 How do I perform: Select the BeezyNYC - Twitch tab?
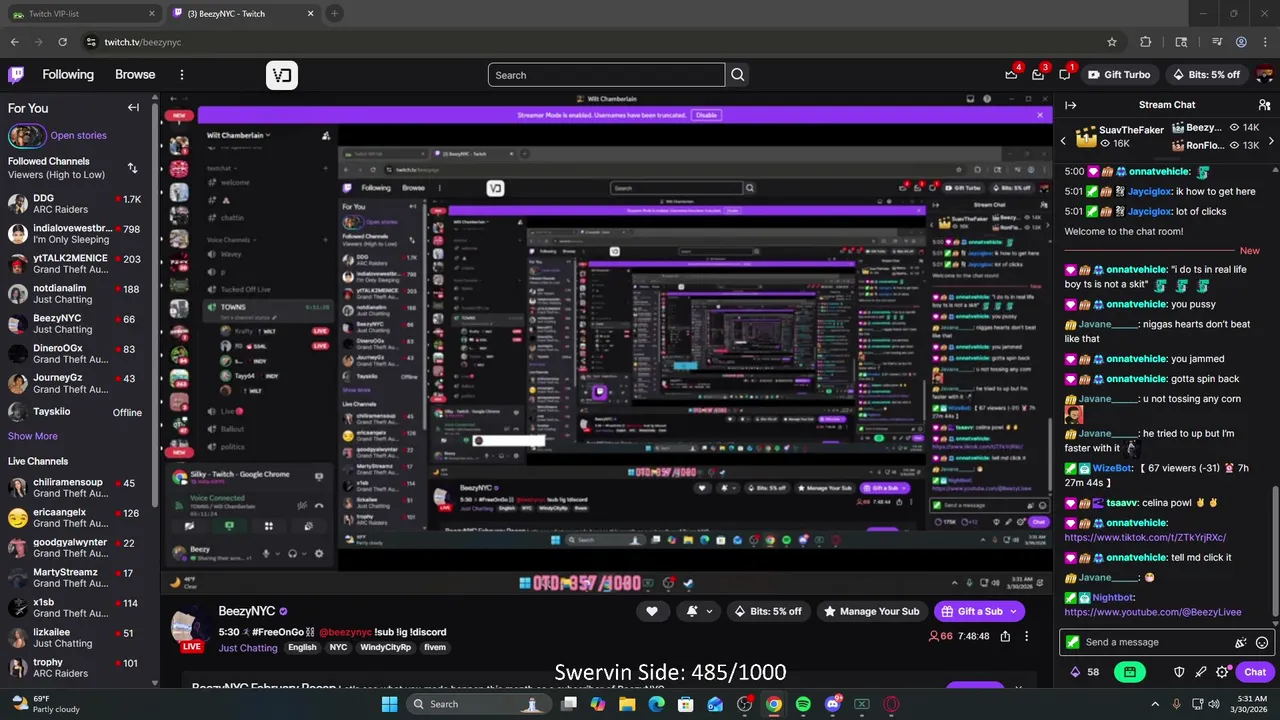(243, 14)
